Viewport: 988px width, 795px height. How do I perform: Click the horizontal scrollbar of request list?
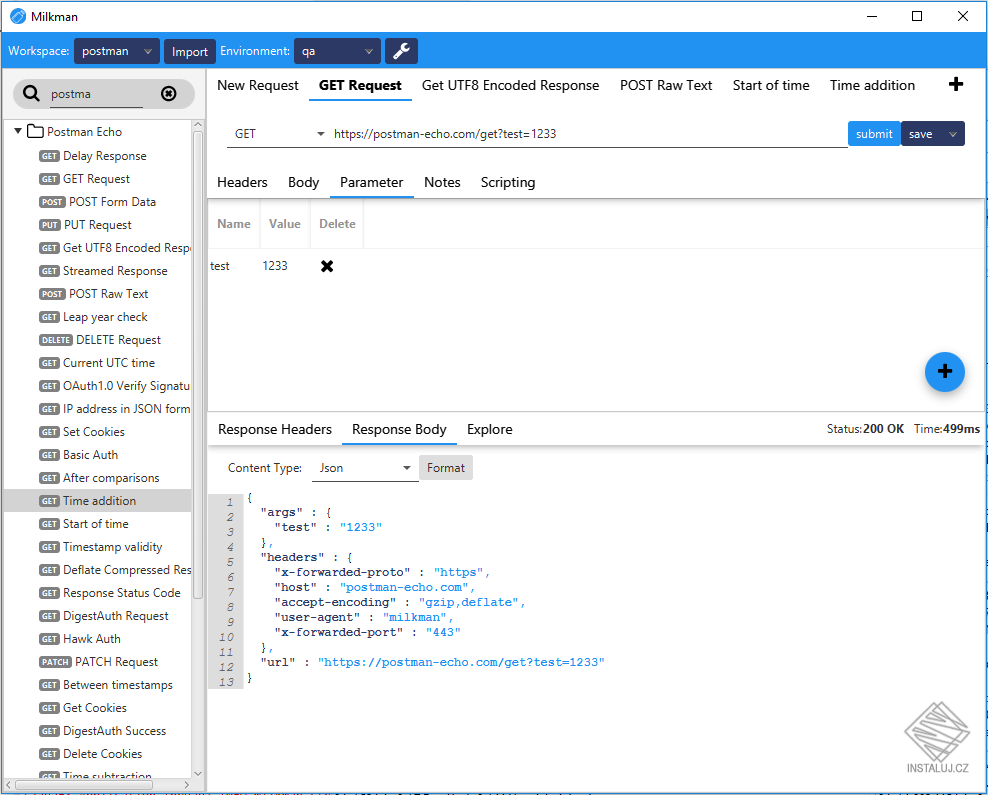coord(84,785)
